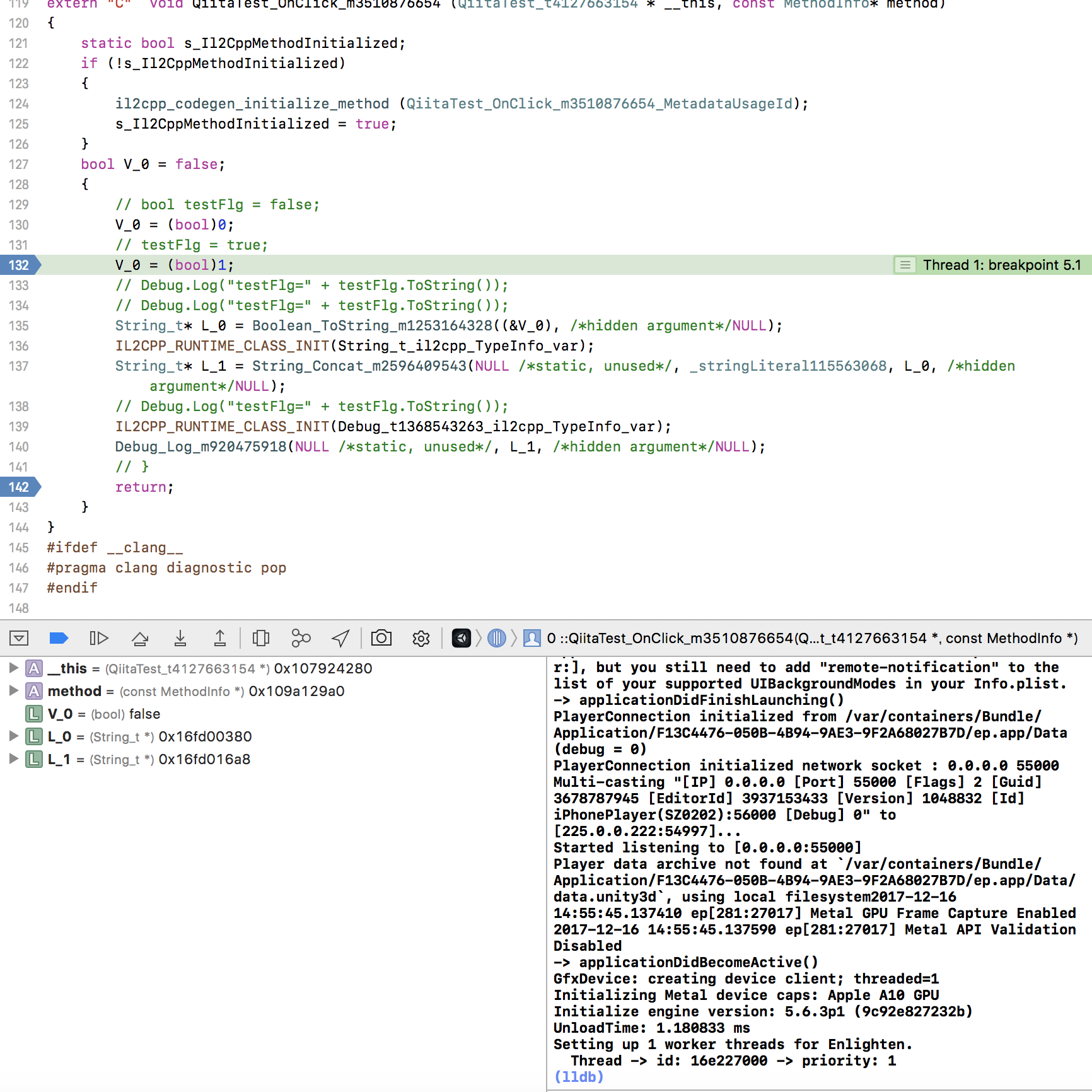Open the Debug View Hierarchy tool
This screenshot has width=1092, height=1092.
(x=261, y=639)
